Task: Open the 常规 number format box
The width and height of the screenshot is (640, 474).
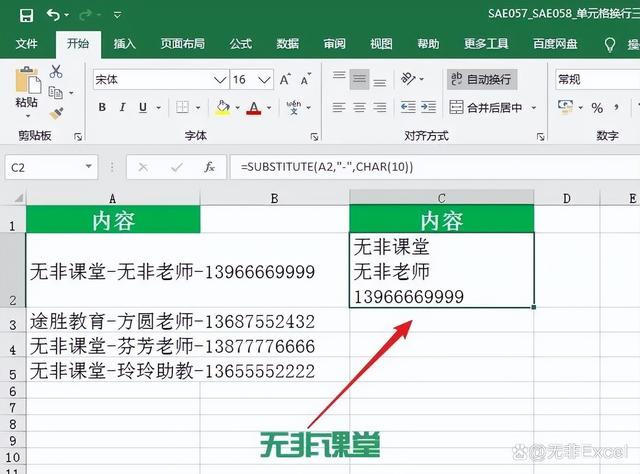Action: 597,79
